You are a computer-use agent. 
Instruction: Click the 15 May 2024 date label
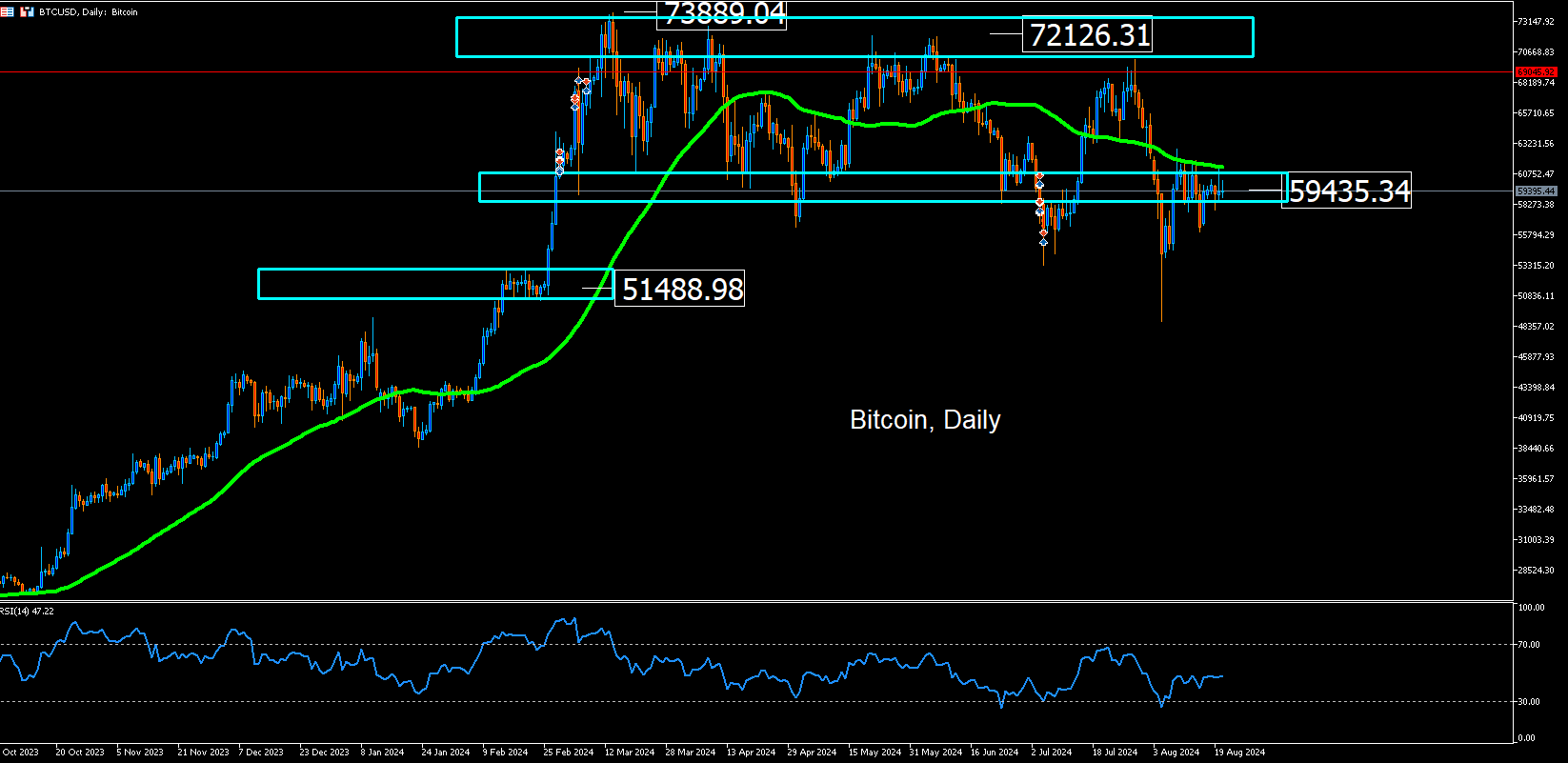[x=874, y=753]
